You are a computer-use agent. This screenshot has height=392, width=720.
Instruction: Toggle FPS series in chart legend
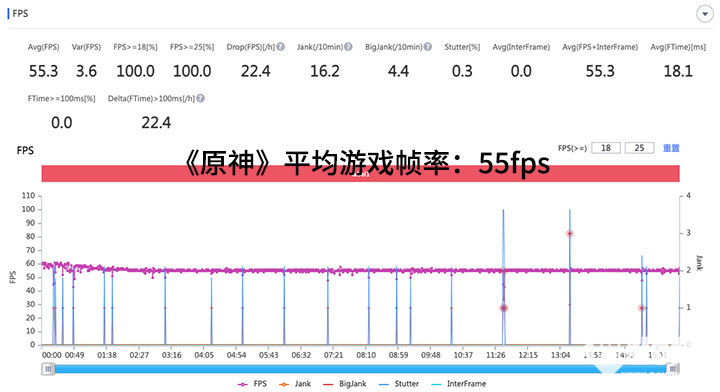[252, 384]
